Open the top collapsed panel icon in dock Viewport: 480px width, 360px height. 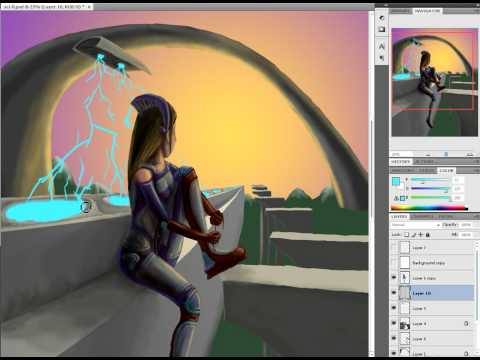[x=382, y=17]
